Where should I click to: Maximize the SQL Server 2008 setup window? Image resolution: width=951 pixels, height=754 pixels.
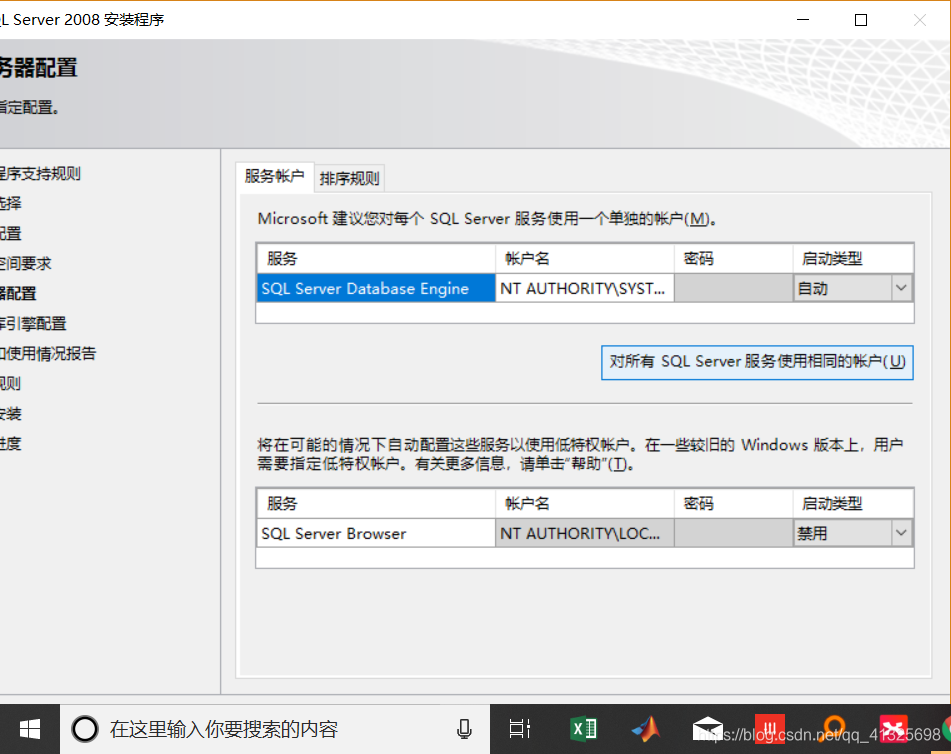click(x=861, y=20)
